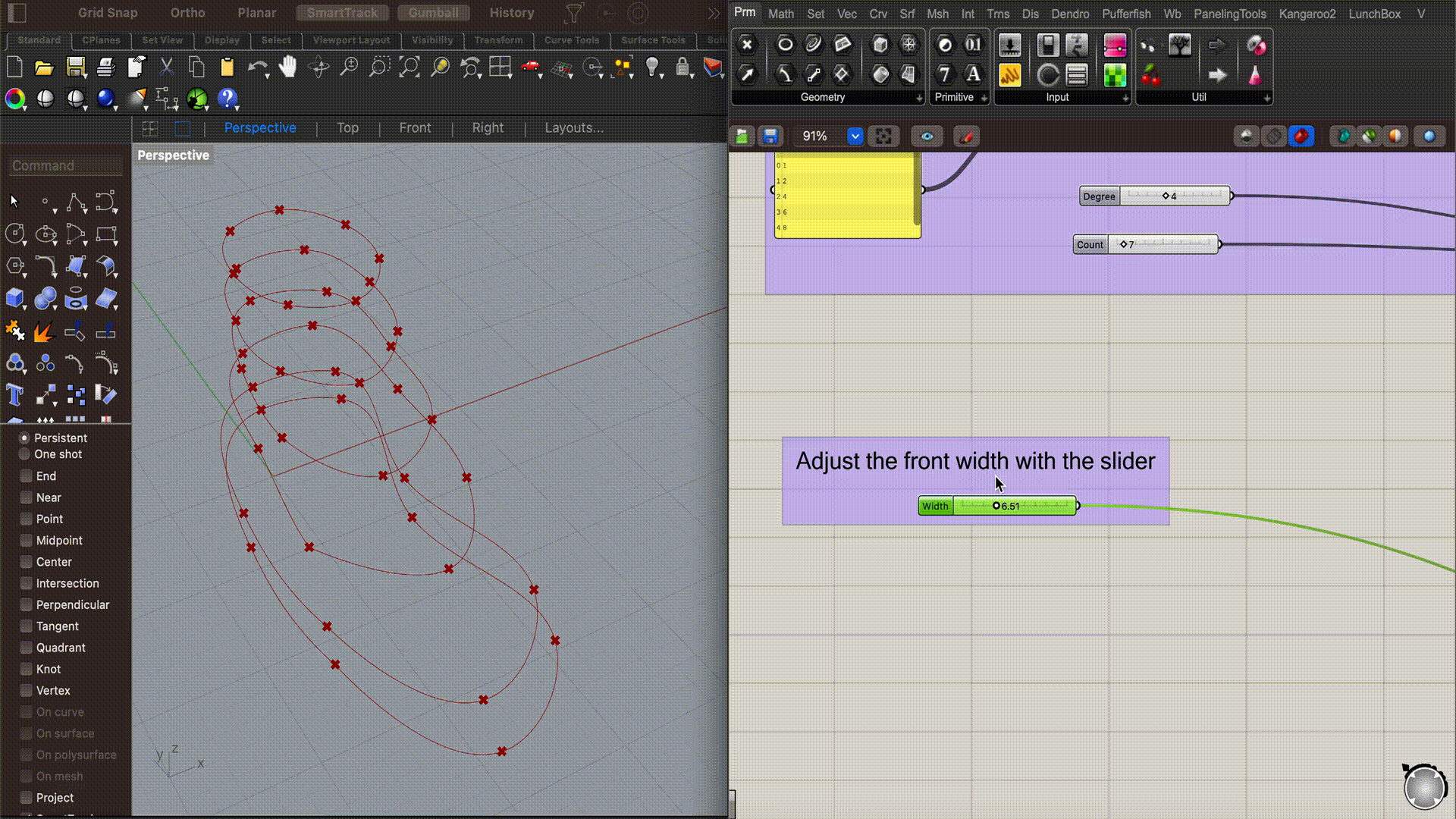This screenshot has height=819, width=1456.
Task: Open the Kangaroo2 tab
Action: [x=1307, y=14]
